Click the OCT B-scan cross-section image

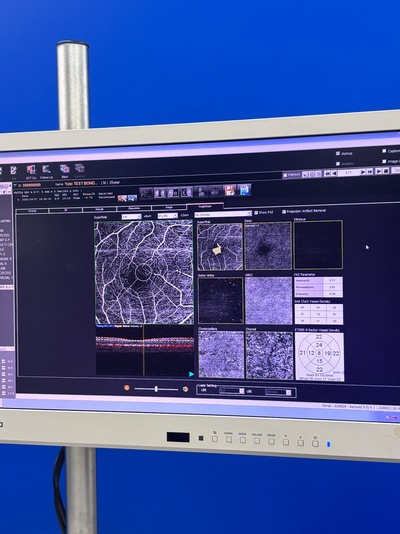pyautogui.click(x=145, y=350)
